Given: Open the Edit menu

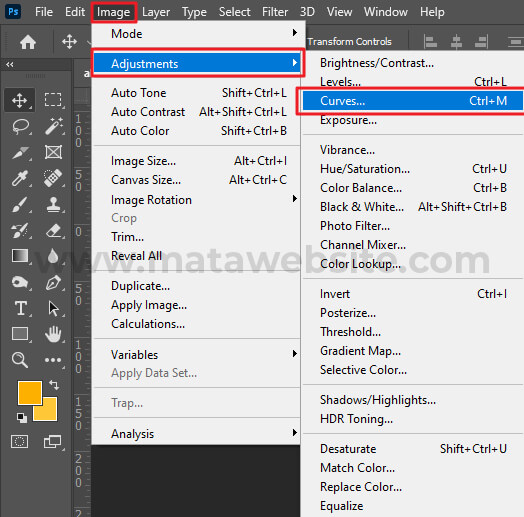Looking at the screenshot, I should pyautogui.click(x=75, y=12).
